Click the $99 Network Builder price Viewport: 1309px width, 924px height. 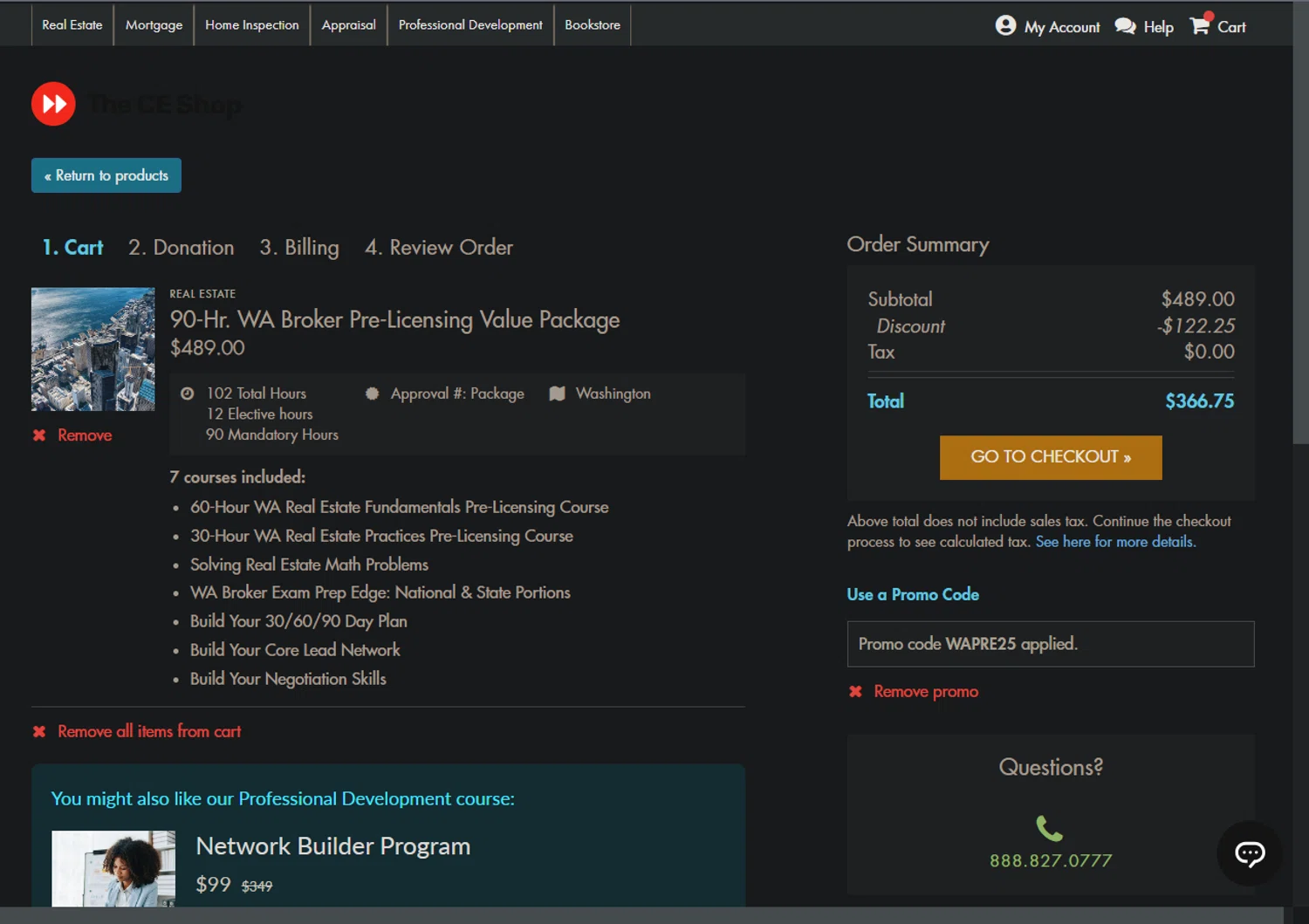click(x=213, y=885)
